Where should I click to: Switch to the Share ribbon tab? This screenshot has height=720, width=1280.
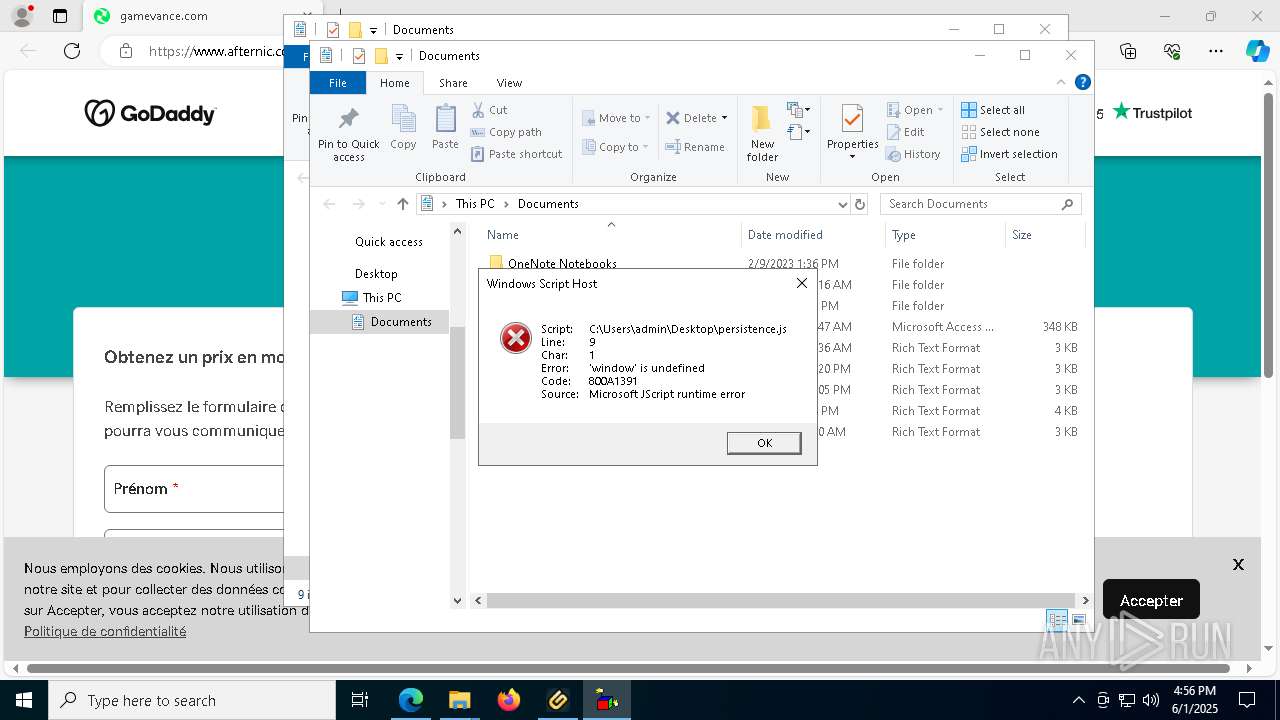pyautogui.click(x=453, y=83)
